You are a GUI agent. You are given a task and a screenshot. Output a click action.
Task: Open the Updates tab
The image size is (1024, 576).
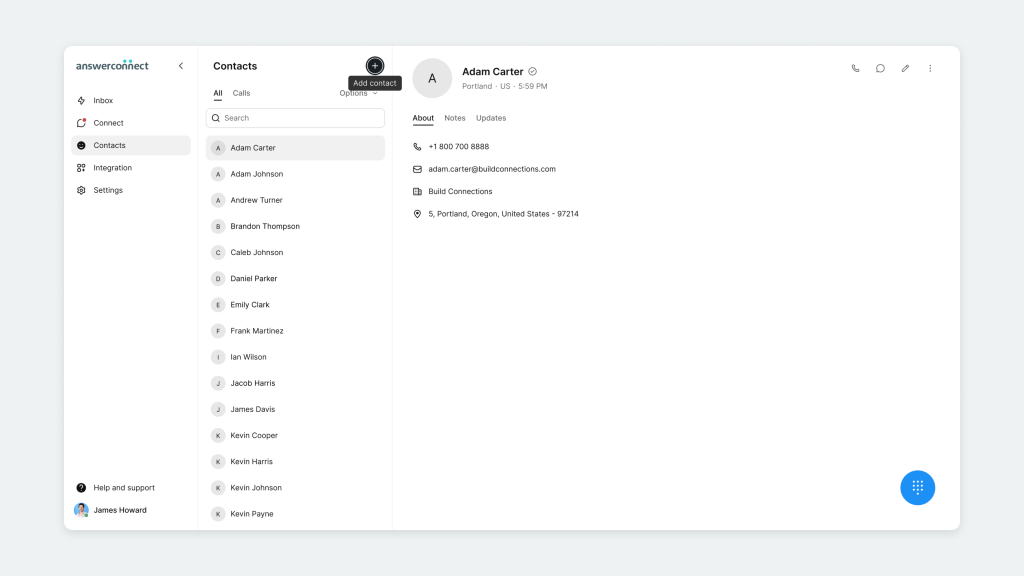[490, 118]
